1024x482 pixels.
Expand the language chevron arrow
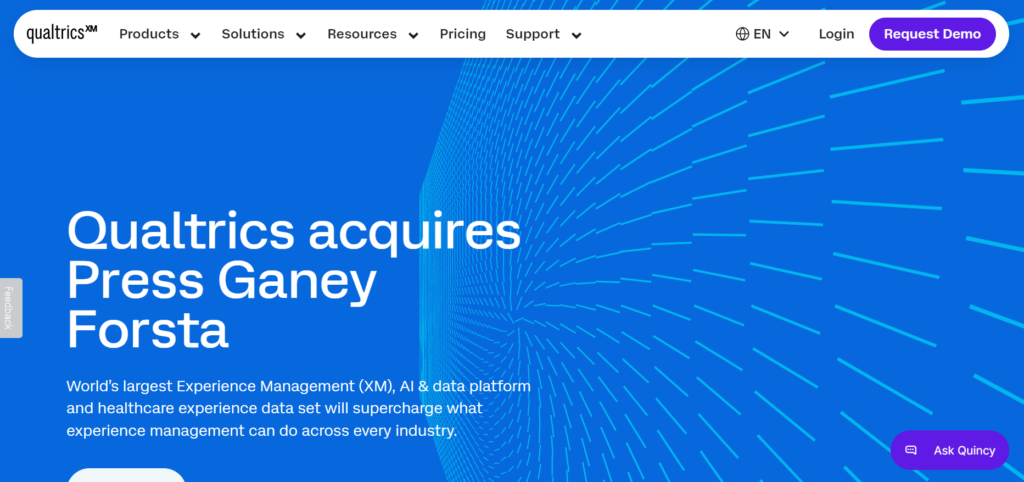coord(784,34)
